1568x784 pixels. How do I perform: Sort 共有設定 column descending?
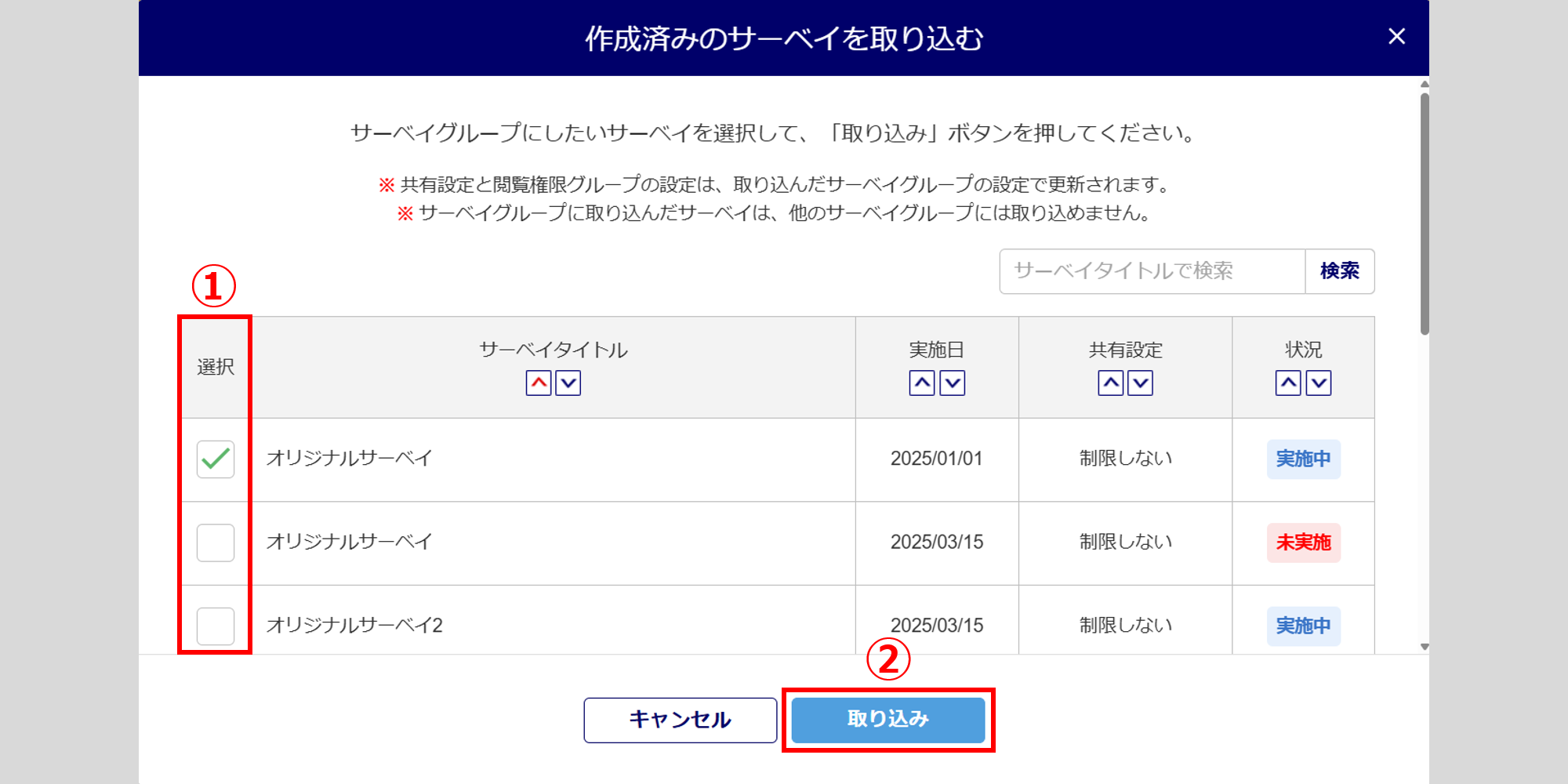[x=1141, y=383]
